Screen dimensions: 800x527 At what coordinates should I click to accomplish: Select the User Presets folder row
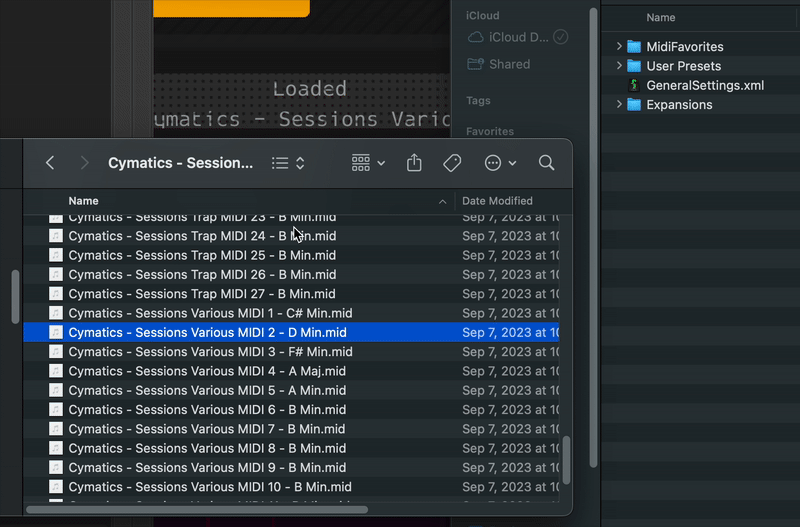(x=701, y=66)
